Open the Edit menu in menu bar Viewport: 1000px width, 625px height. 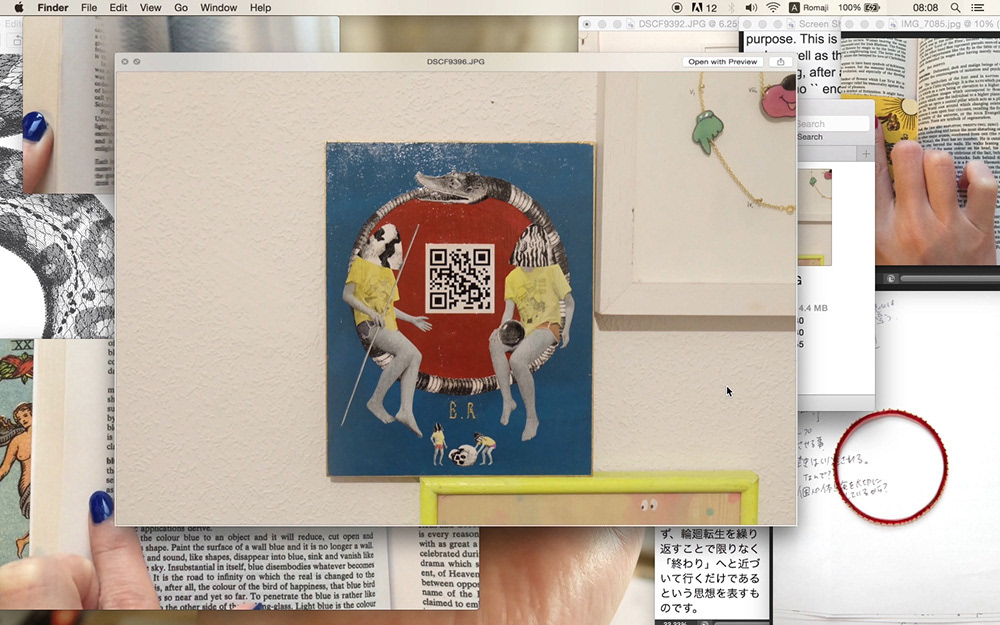tap(118, 8)
